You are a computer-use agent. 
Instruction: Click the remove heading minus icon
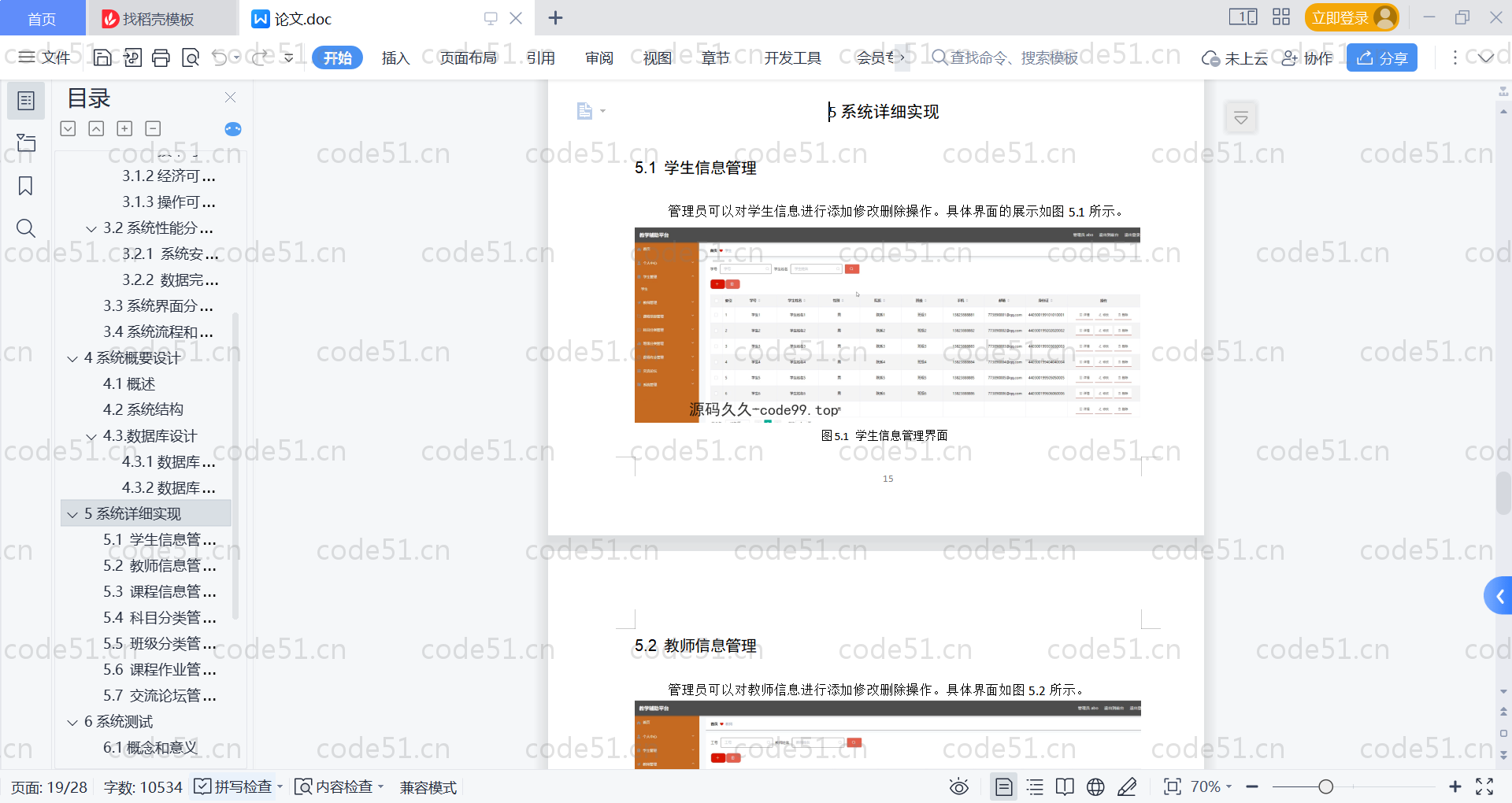click(x=154, y=128)
